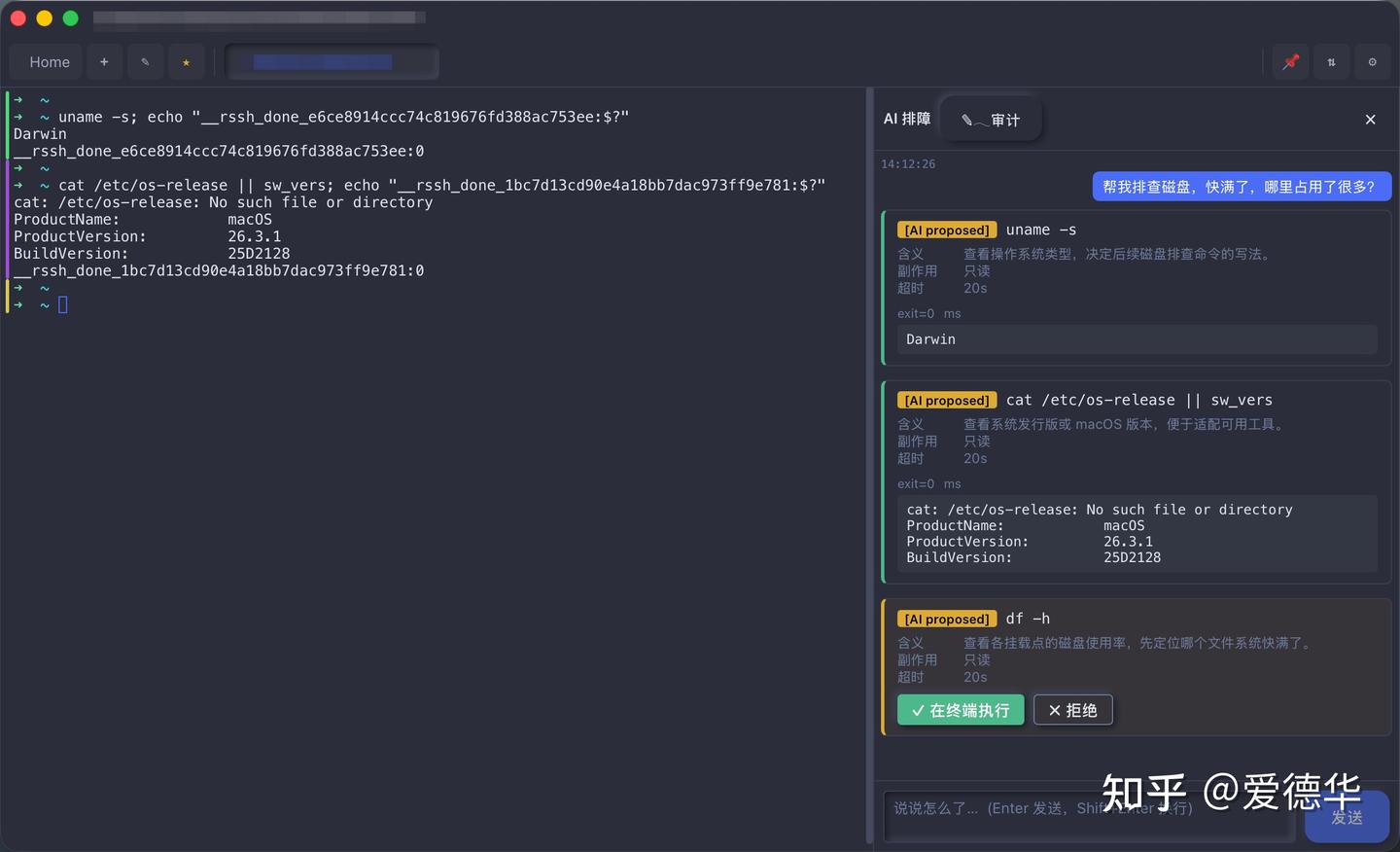Close the AI 排障 panel
The width and height of the screenshot is (1400, 852).
[x=1371, y=120]
